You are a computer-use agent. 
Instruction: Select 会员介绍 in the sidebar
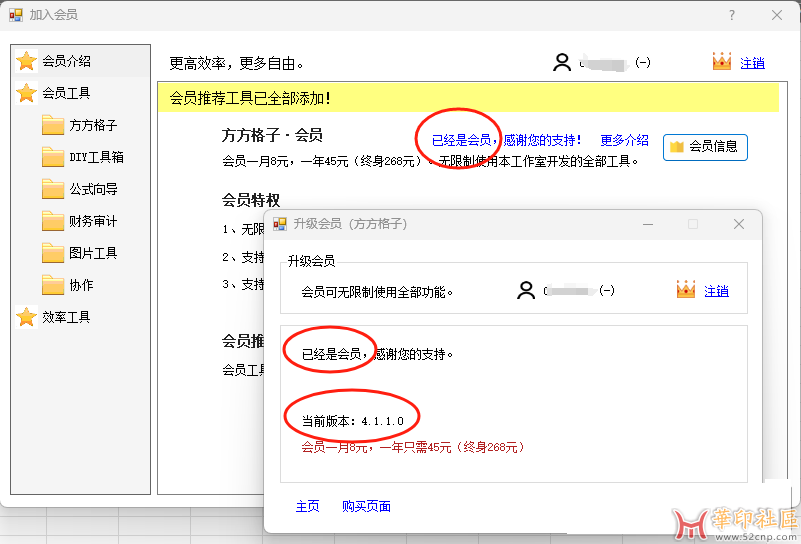pos(66,61)
